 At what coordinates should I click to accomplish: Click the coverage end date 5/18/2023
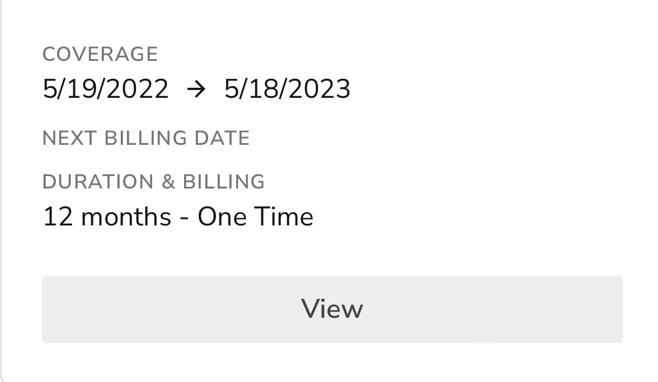click(287, 89)
